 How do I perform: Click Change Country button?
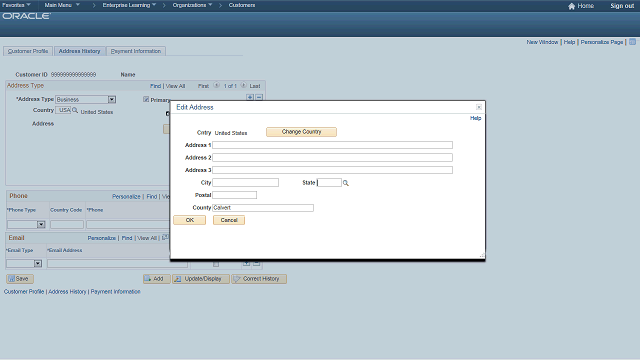tap(301, 132)
